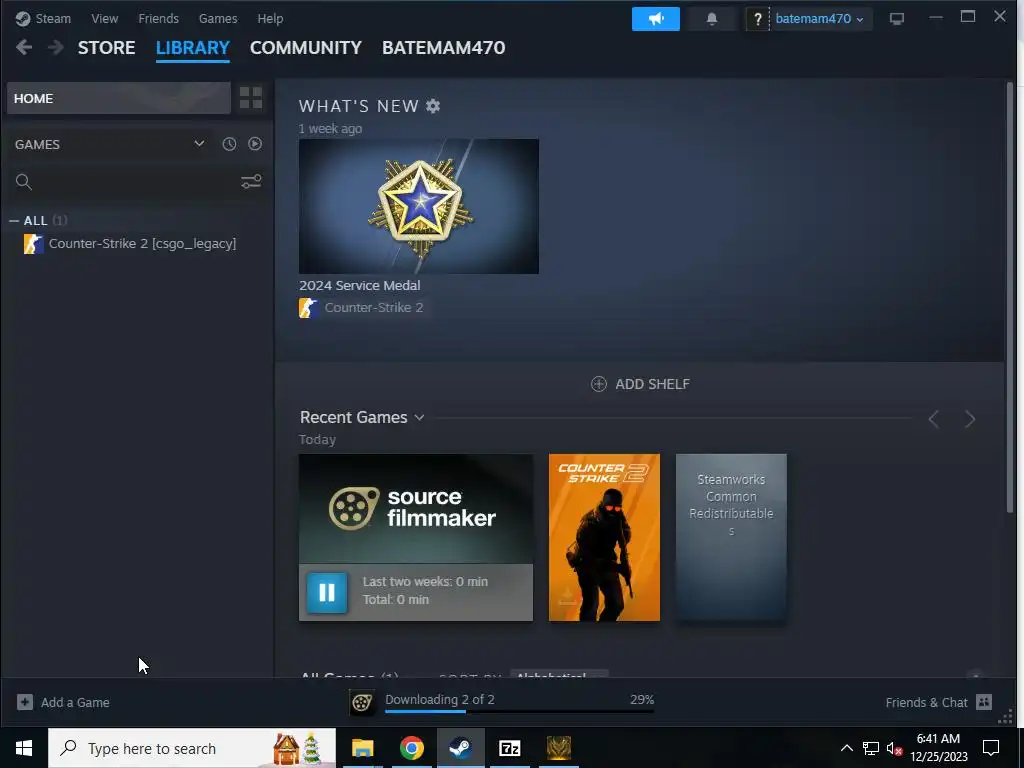Expand the batemam470 account dropdown
This screenshot has width=1024, height=768.
(x=820, y=19)
